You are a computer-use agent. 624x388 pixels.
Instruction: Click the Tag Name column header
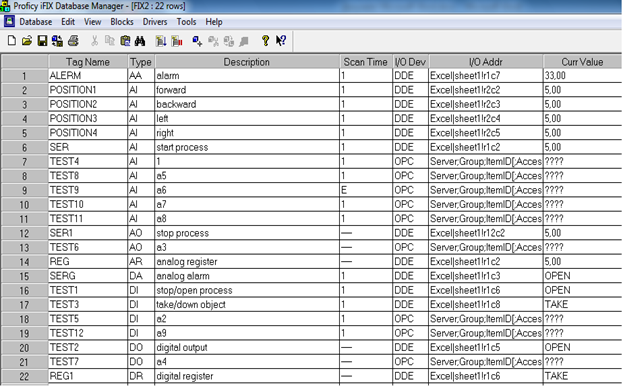click(88, 62)
